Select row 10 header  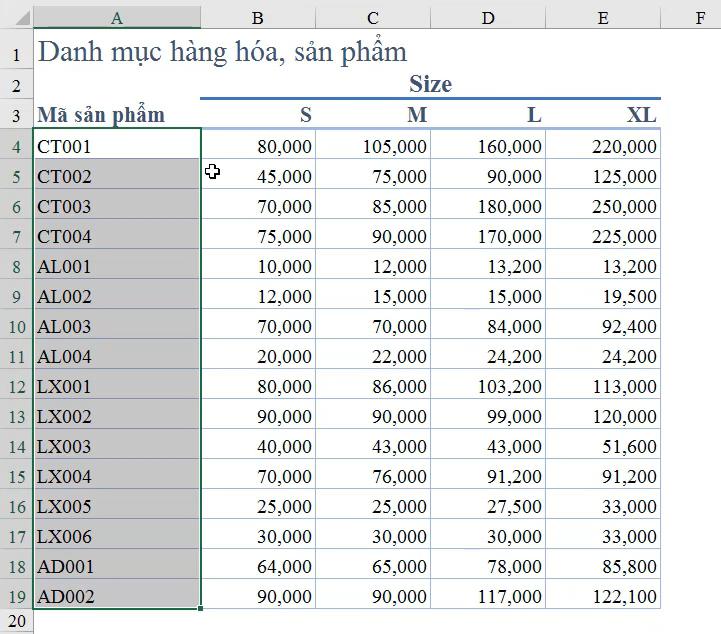click(17, 326)
